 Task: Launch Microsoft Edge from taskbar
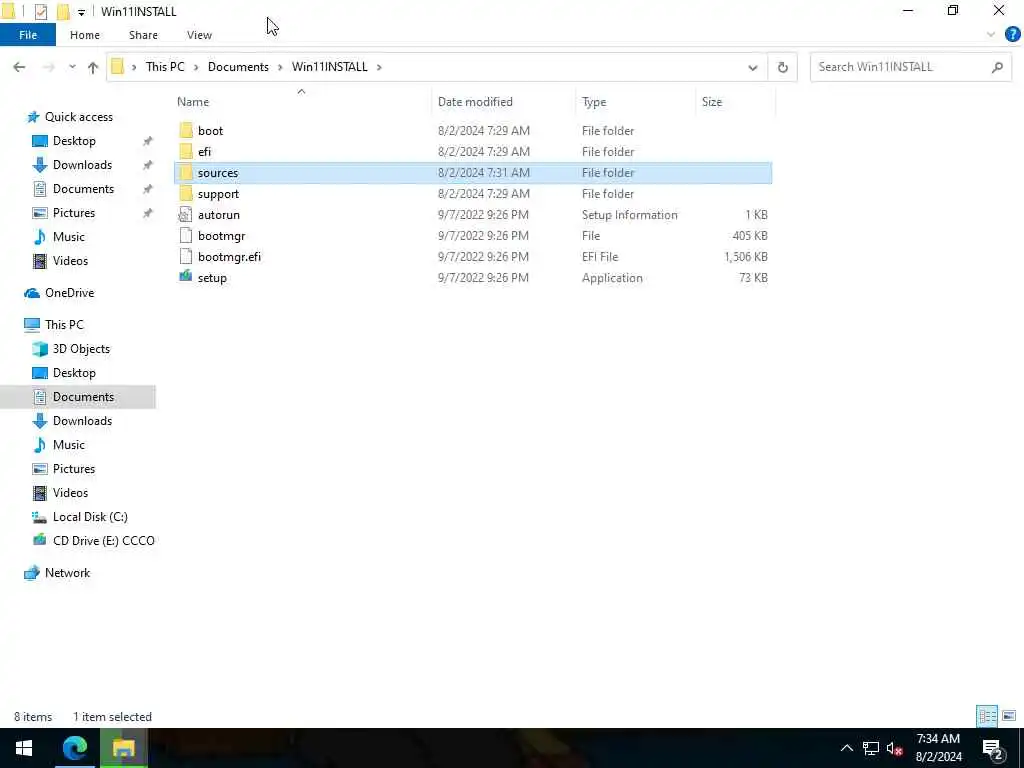pyautogui.click(x=74, y=748)
